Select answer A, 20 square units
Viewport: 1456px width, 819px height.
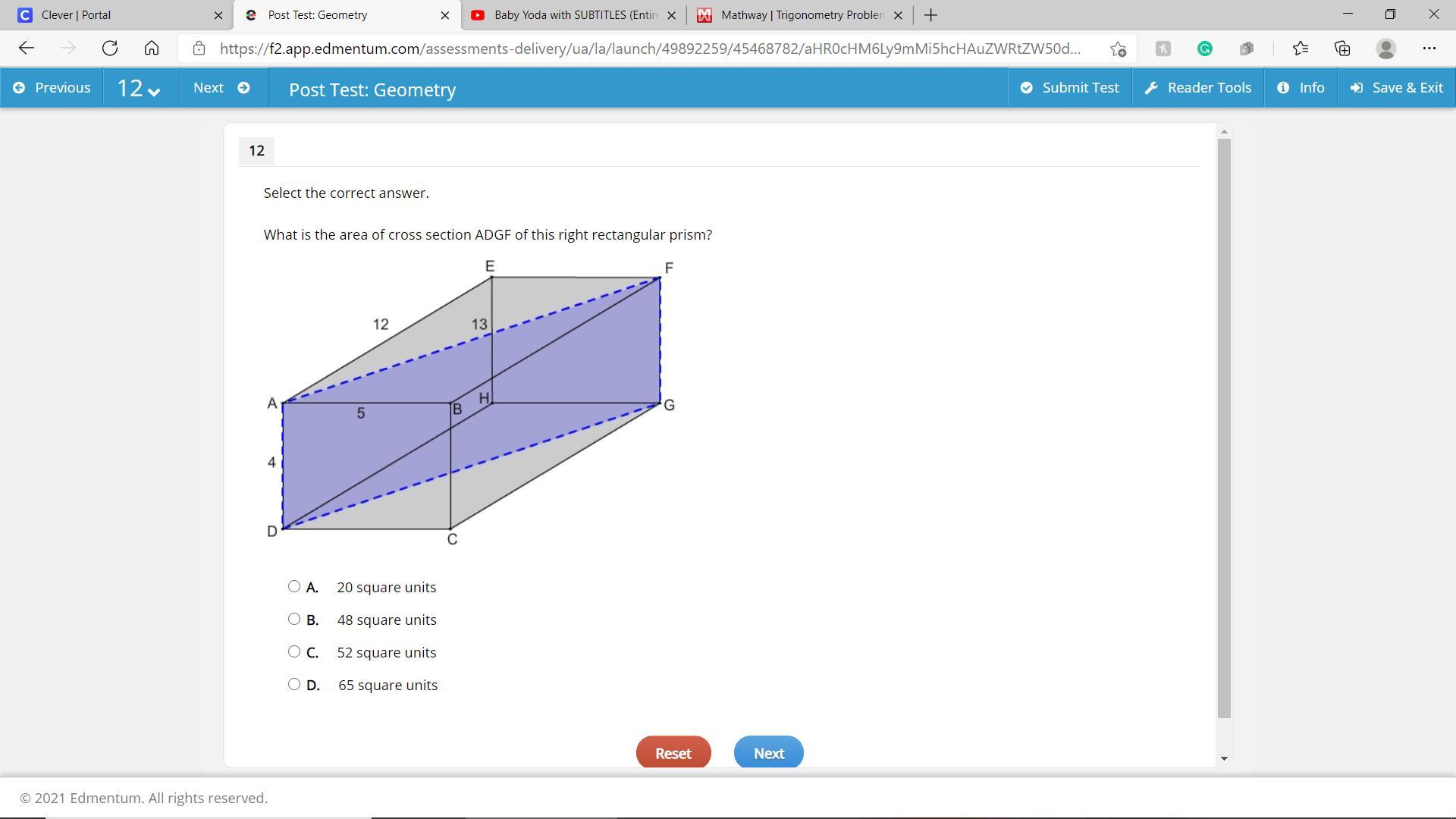294,586
